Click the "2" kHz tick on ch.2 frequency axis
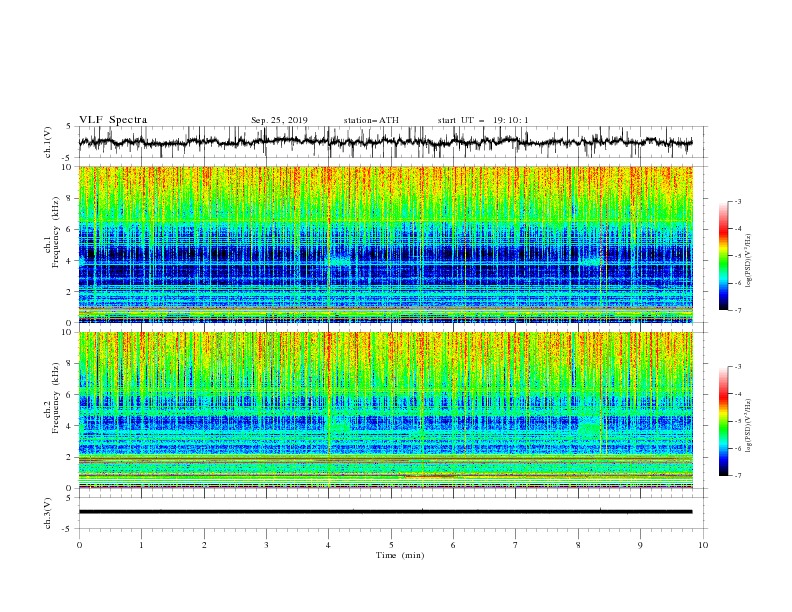 pyautogui.click(x=70, y=457)
